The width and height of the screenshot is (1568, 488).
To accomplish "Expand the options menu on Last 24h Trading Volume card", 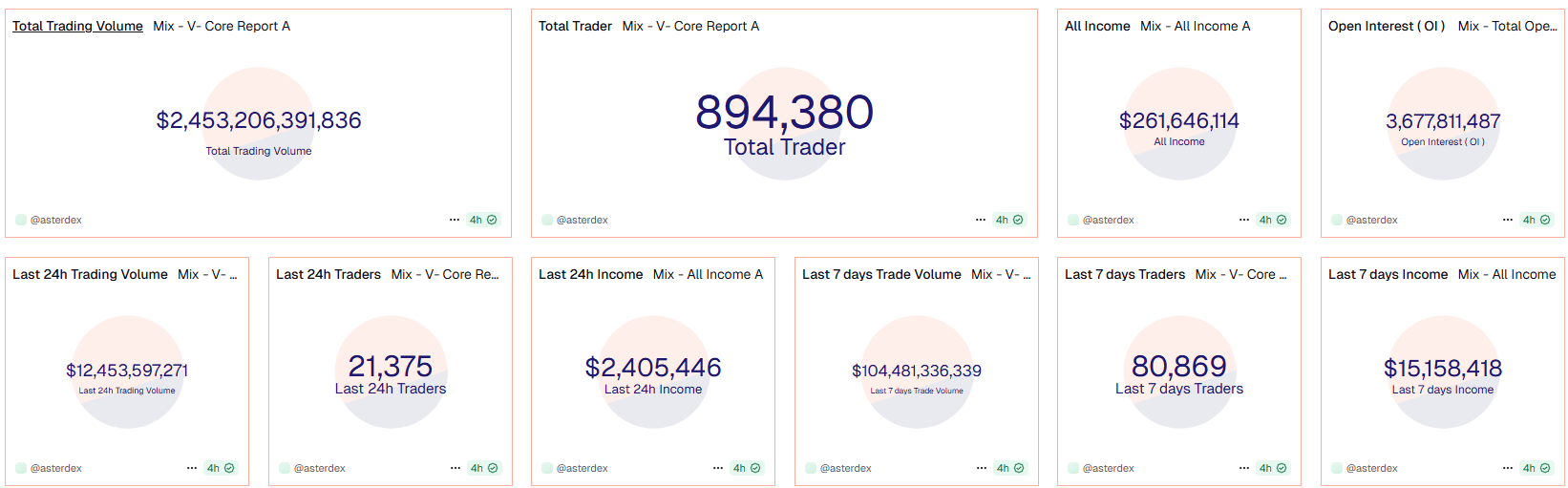I will tap(191, 468).
